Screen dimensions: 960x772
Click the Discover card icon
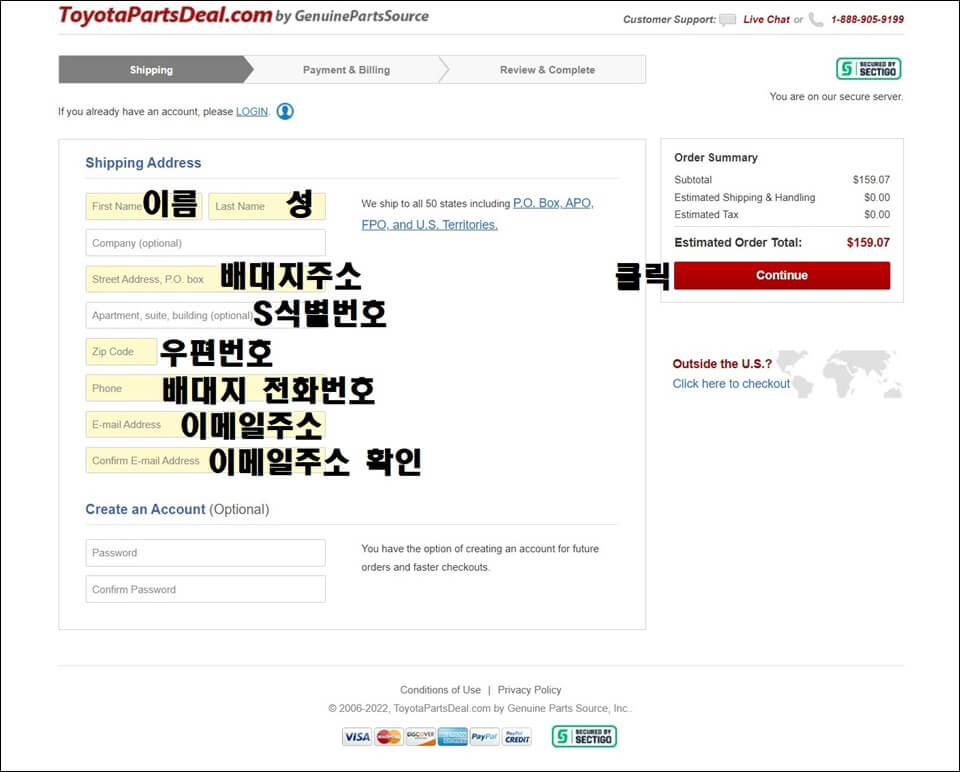coord(421,736)
